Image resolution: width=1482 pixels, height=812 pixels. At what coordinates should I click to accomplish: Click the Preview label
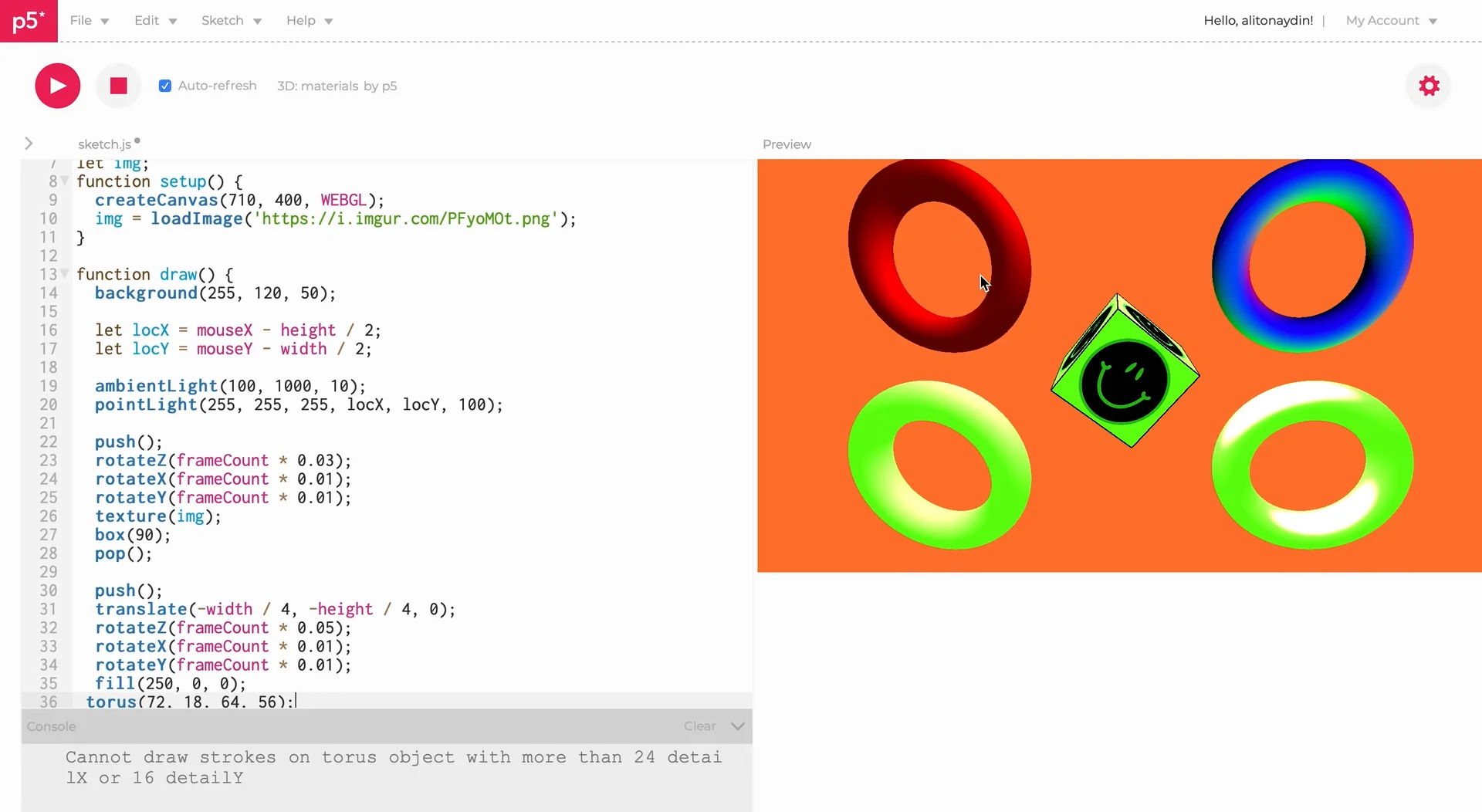(787, 144)
